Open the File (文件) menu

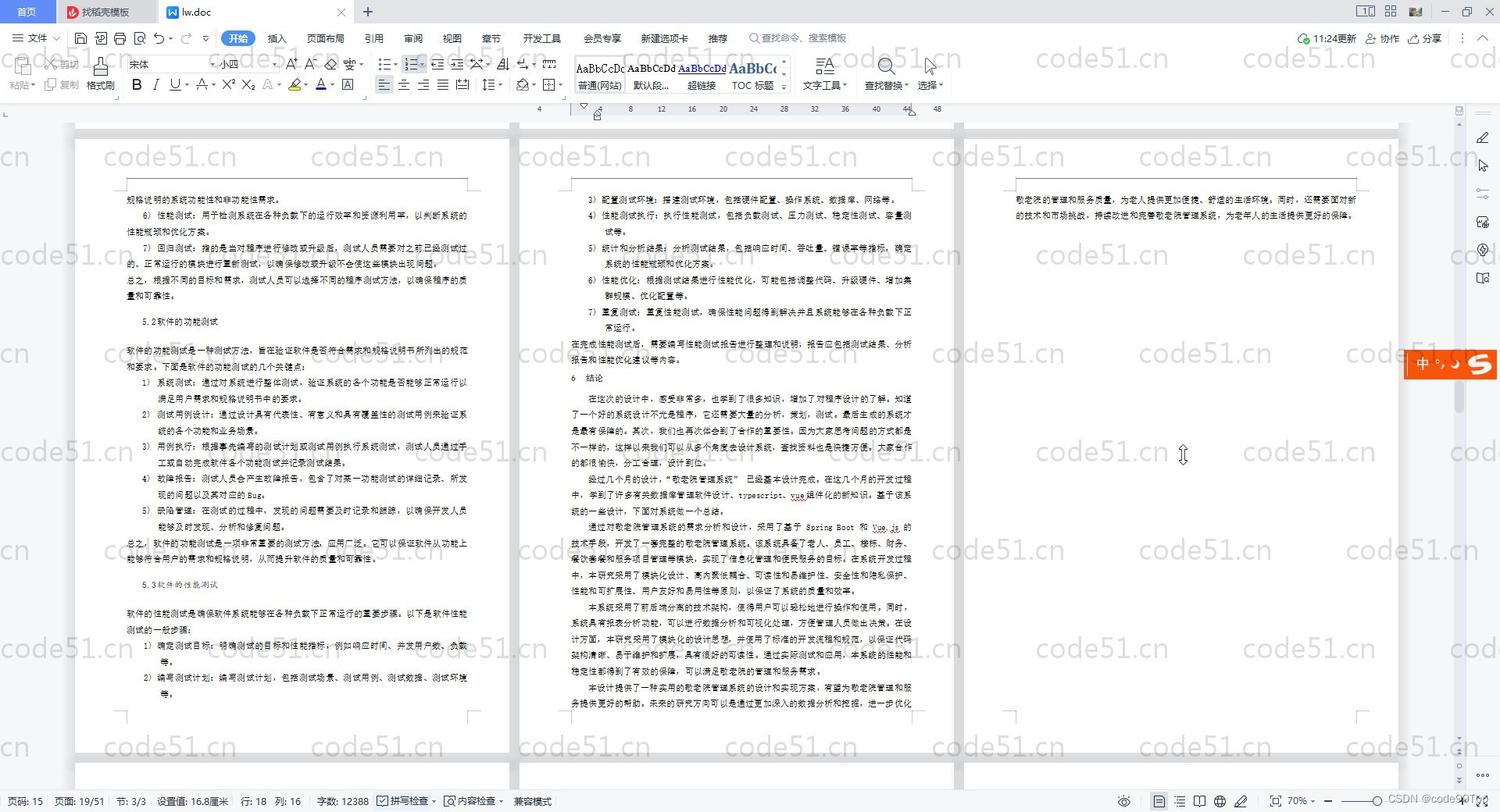36,38
